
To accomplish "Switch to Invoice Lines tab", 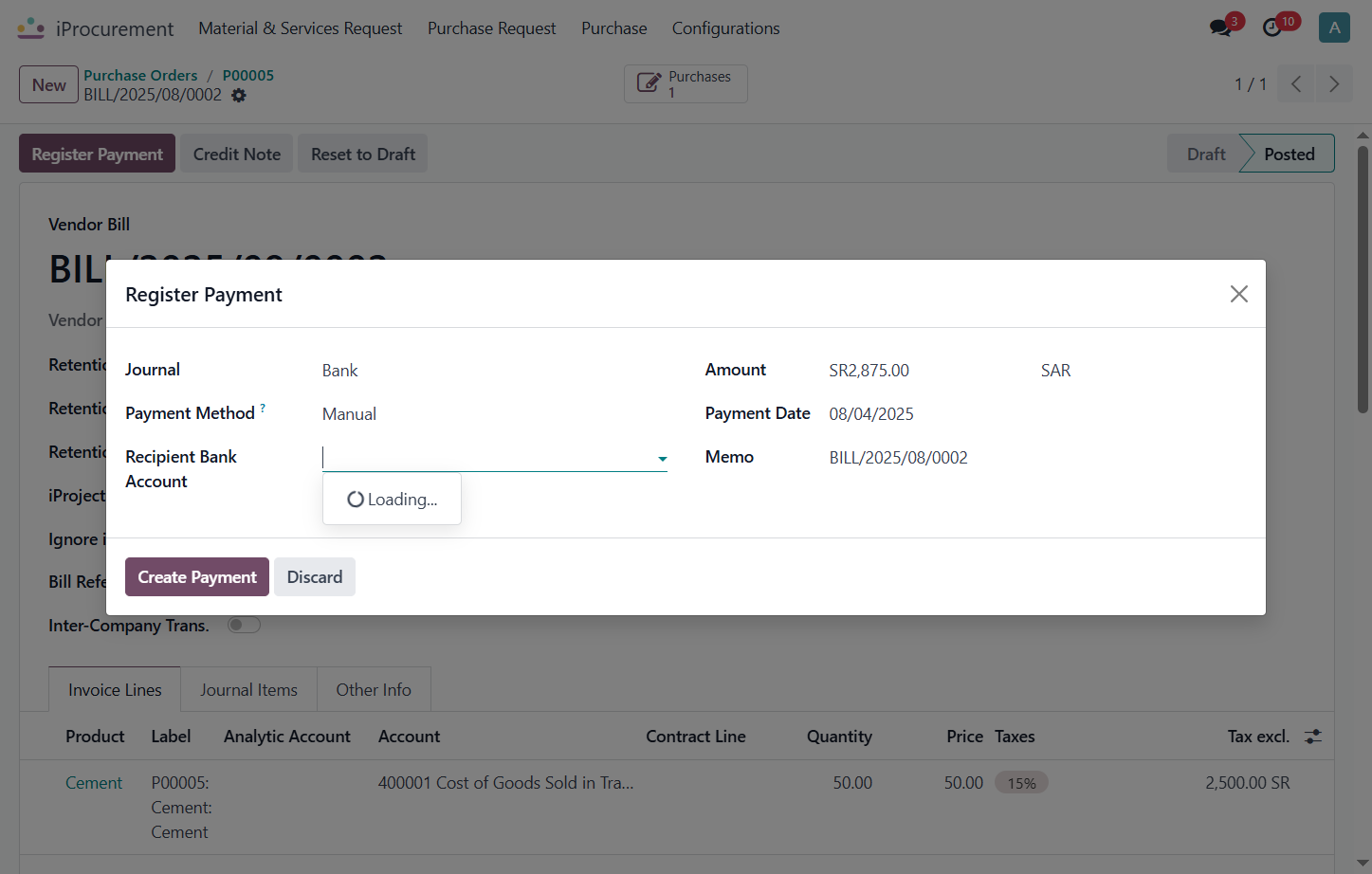I will [x=115, y=689].
